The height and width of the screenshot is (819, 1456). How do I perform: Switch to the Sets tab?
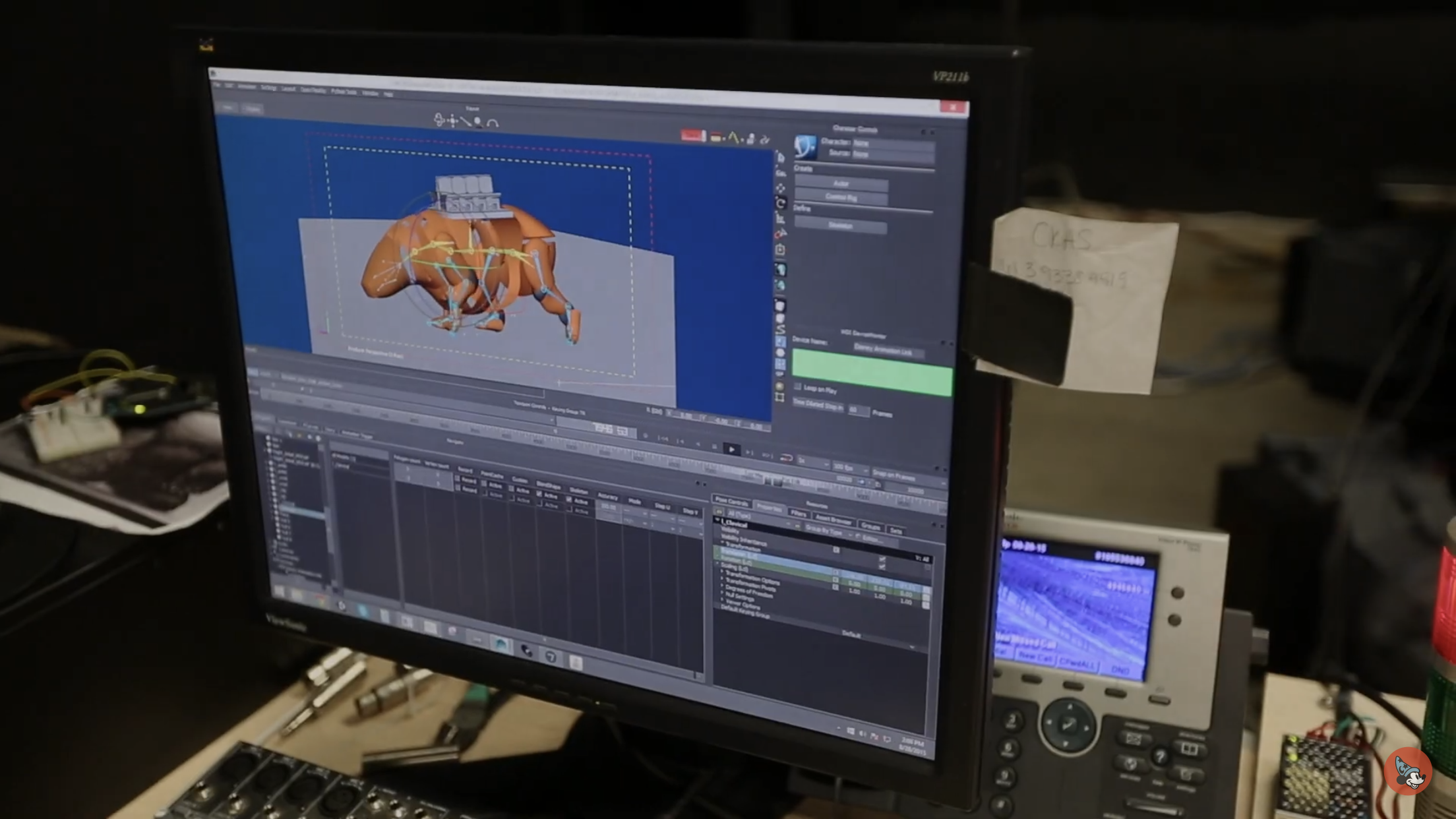point(895,531)
